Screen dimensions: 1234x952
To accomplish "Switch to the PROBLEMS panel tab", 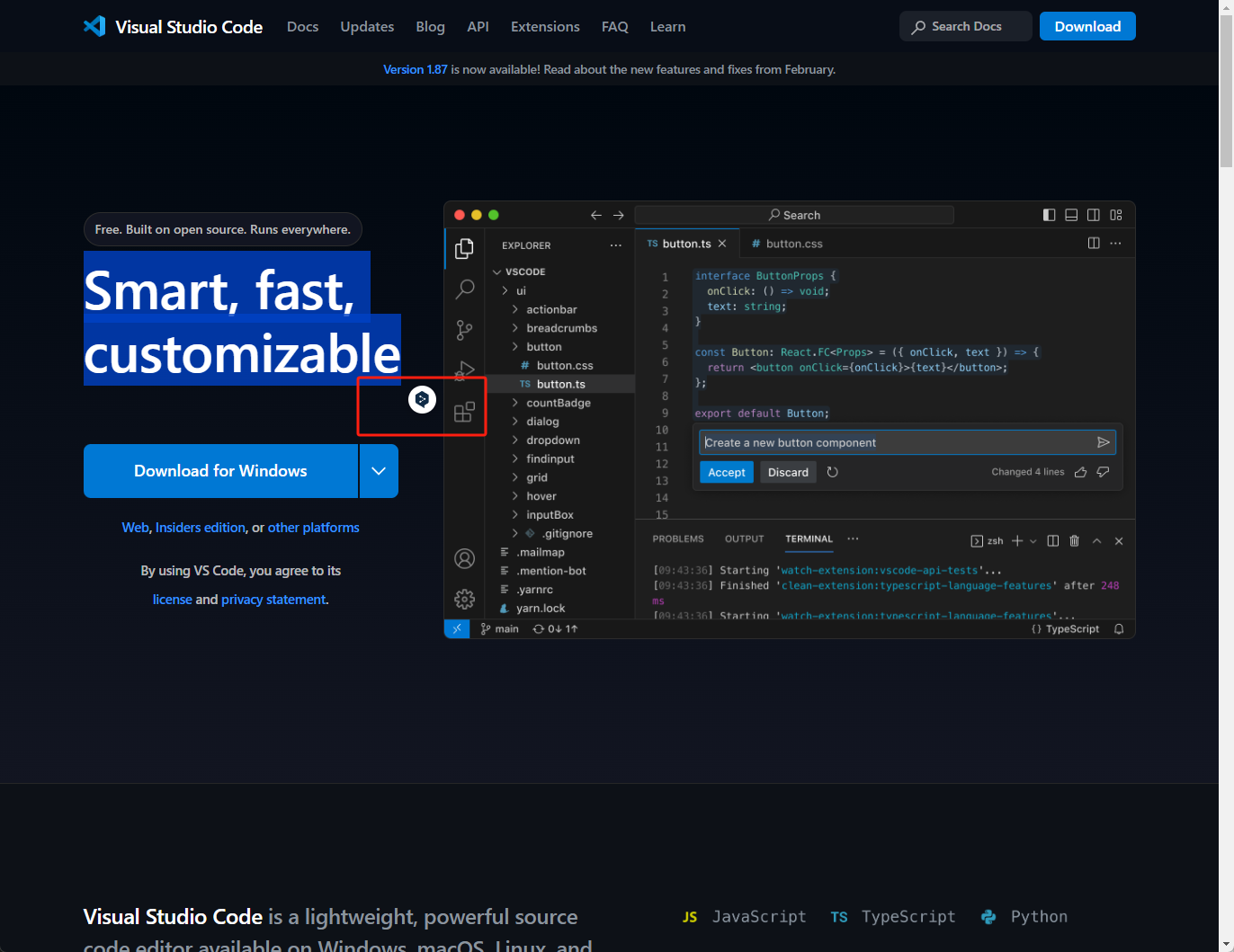I will coord(678,538).
